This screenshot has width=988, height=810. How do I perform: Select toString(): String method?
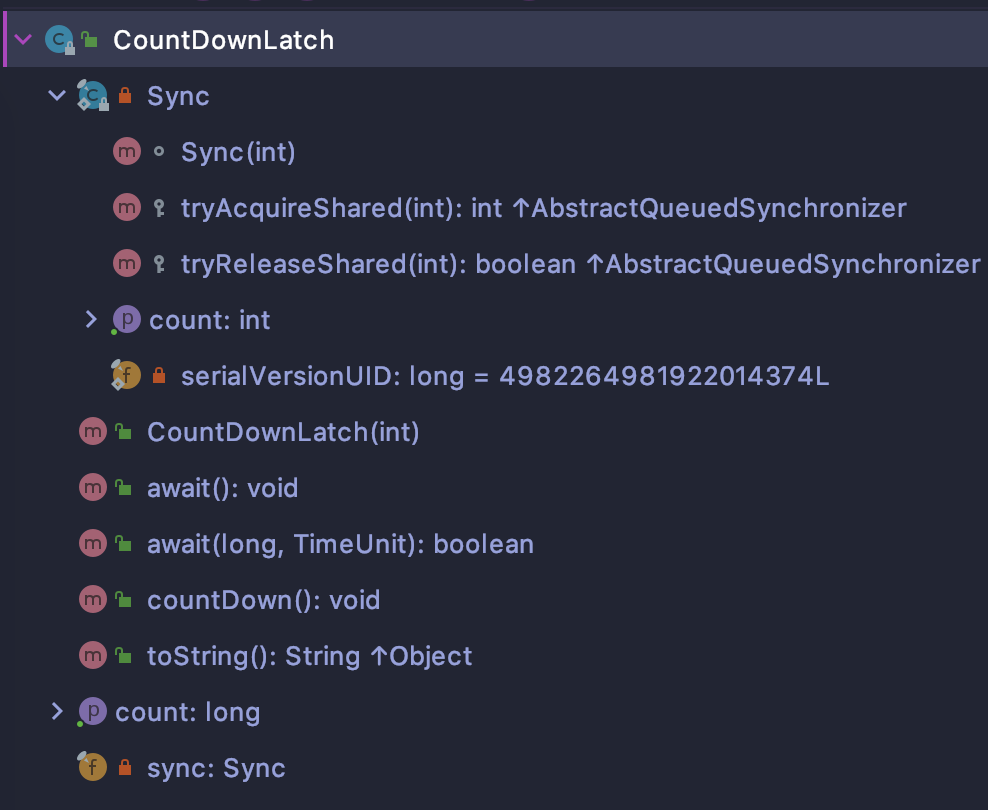pyautogui.click(x=309, y=656)
